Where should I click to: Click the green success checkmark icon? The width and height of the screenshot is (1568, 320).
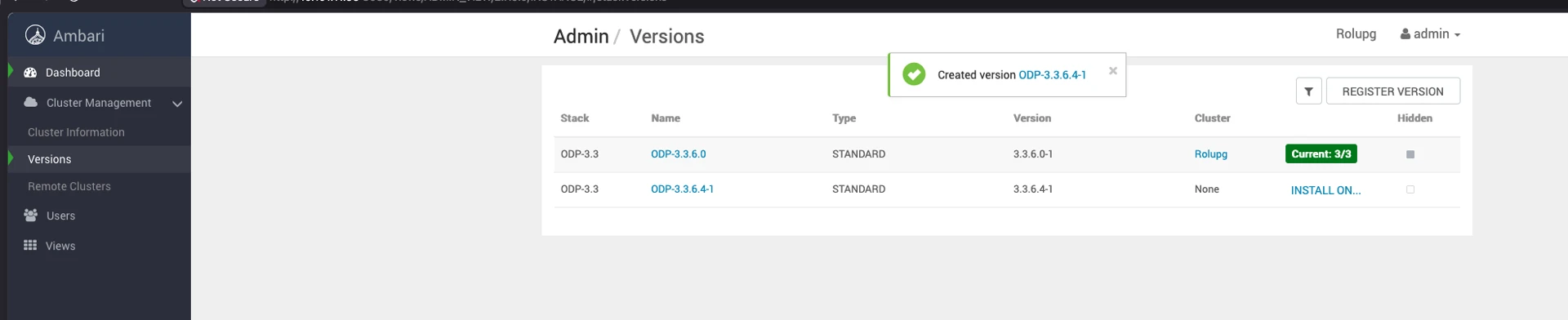pyautogui.click(x=914, y=74)
